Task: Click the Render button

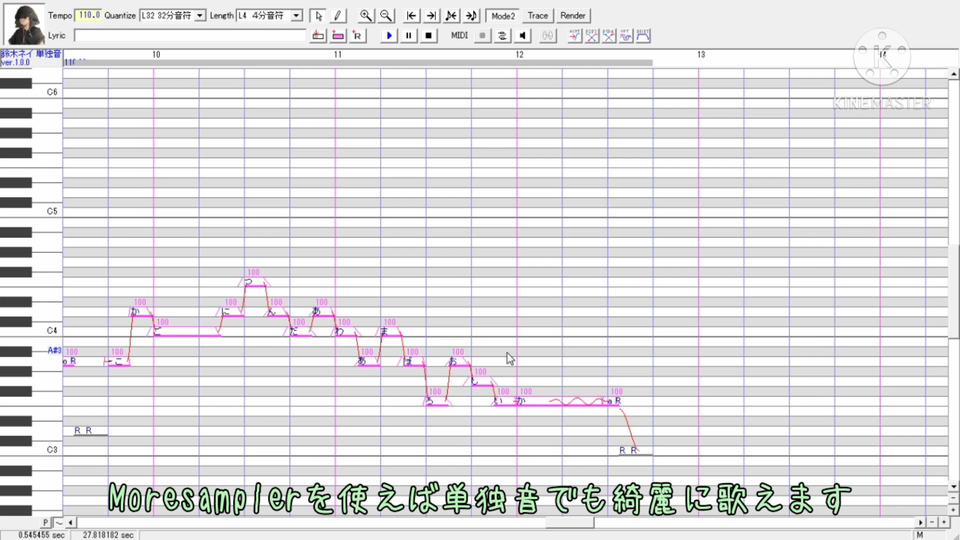Action: pos(572,15)
